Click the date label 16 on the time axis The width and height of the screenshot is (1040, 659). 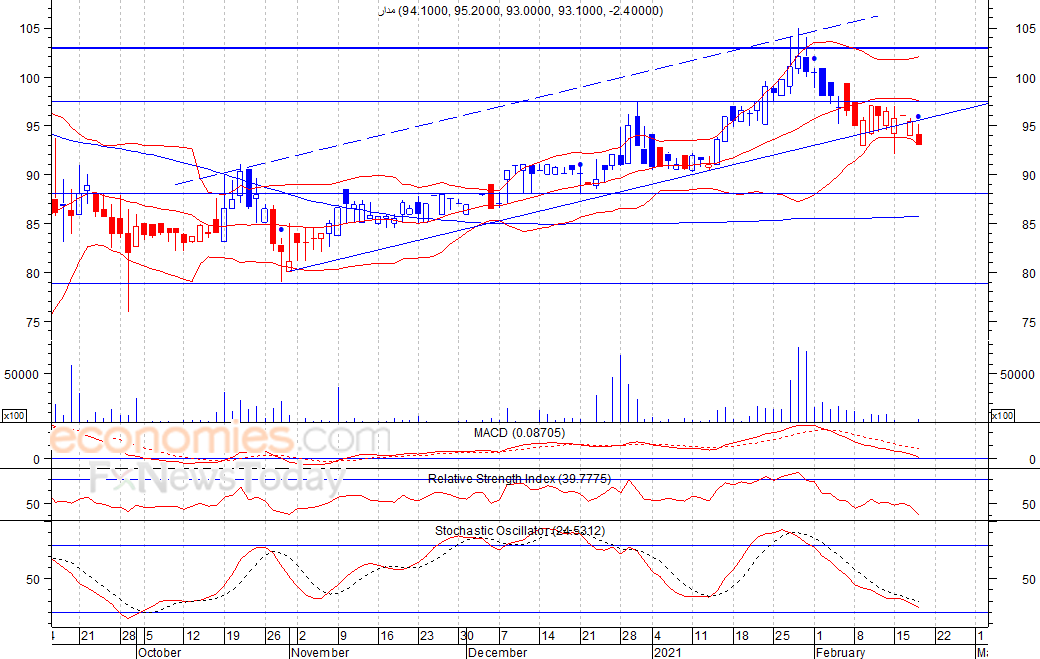click(387, 636)
